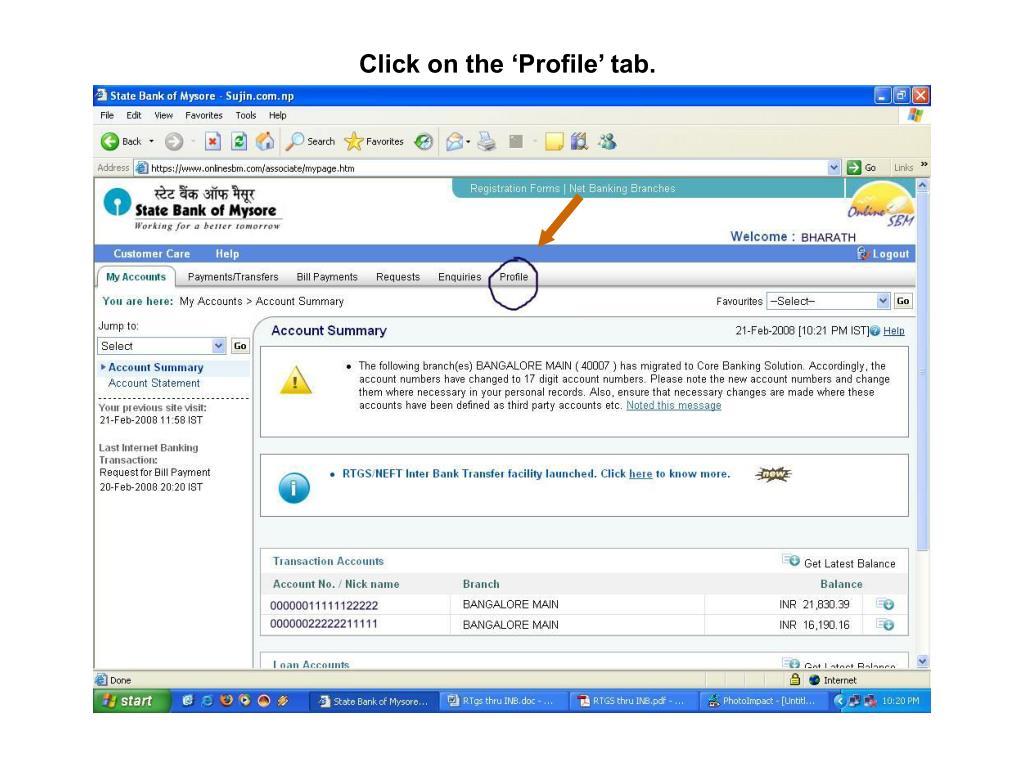Screen dimensions: 1024x768
Task: Click the browser Back arrow button
Action: (x=110, y=142)
